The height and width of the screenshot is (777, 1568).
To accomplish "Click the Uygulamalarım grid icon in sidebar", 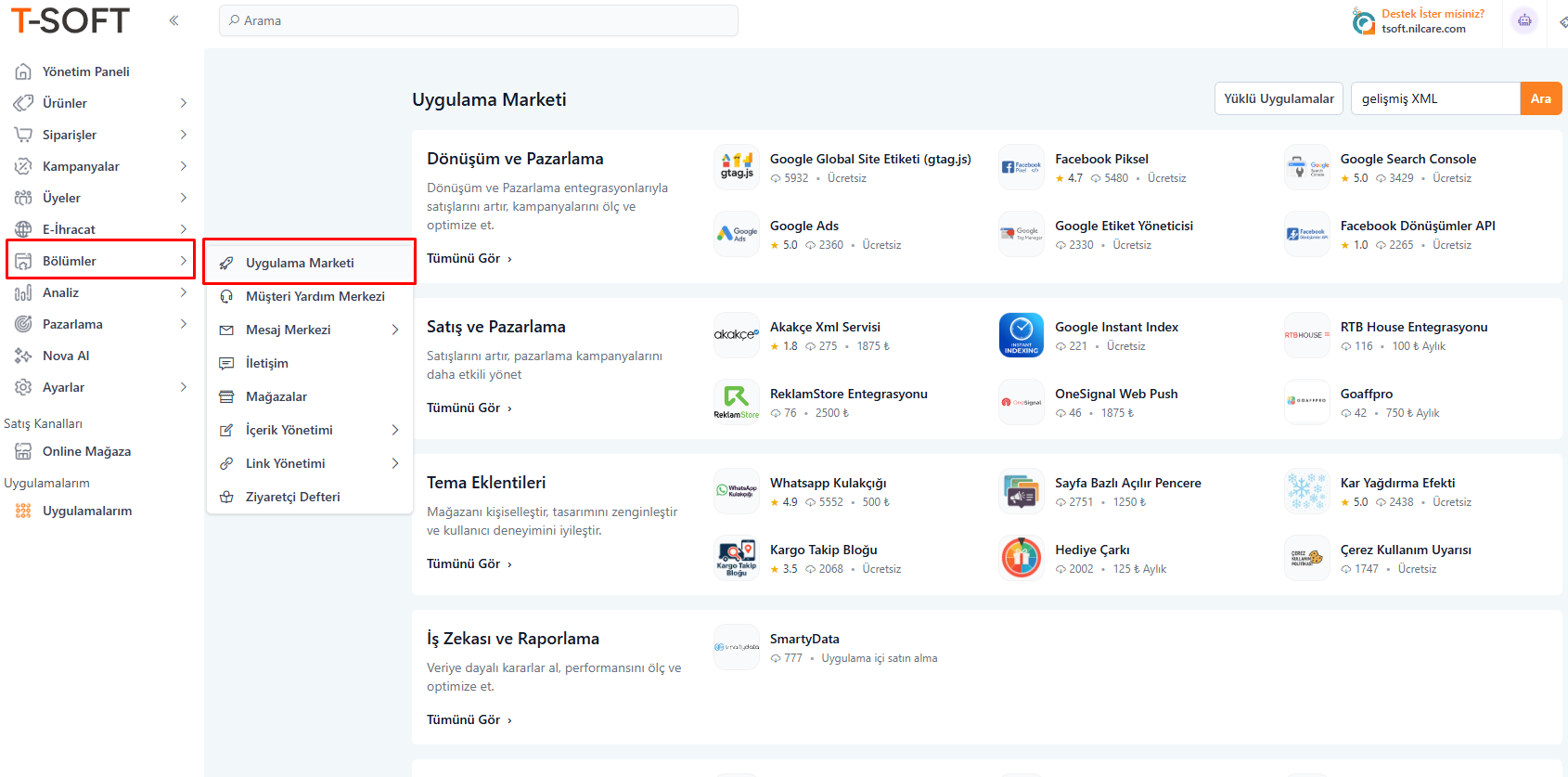I will click(x=23, y=511).
